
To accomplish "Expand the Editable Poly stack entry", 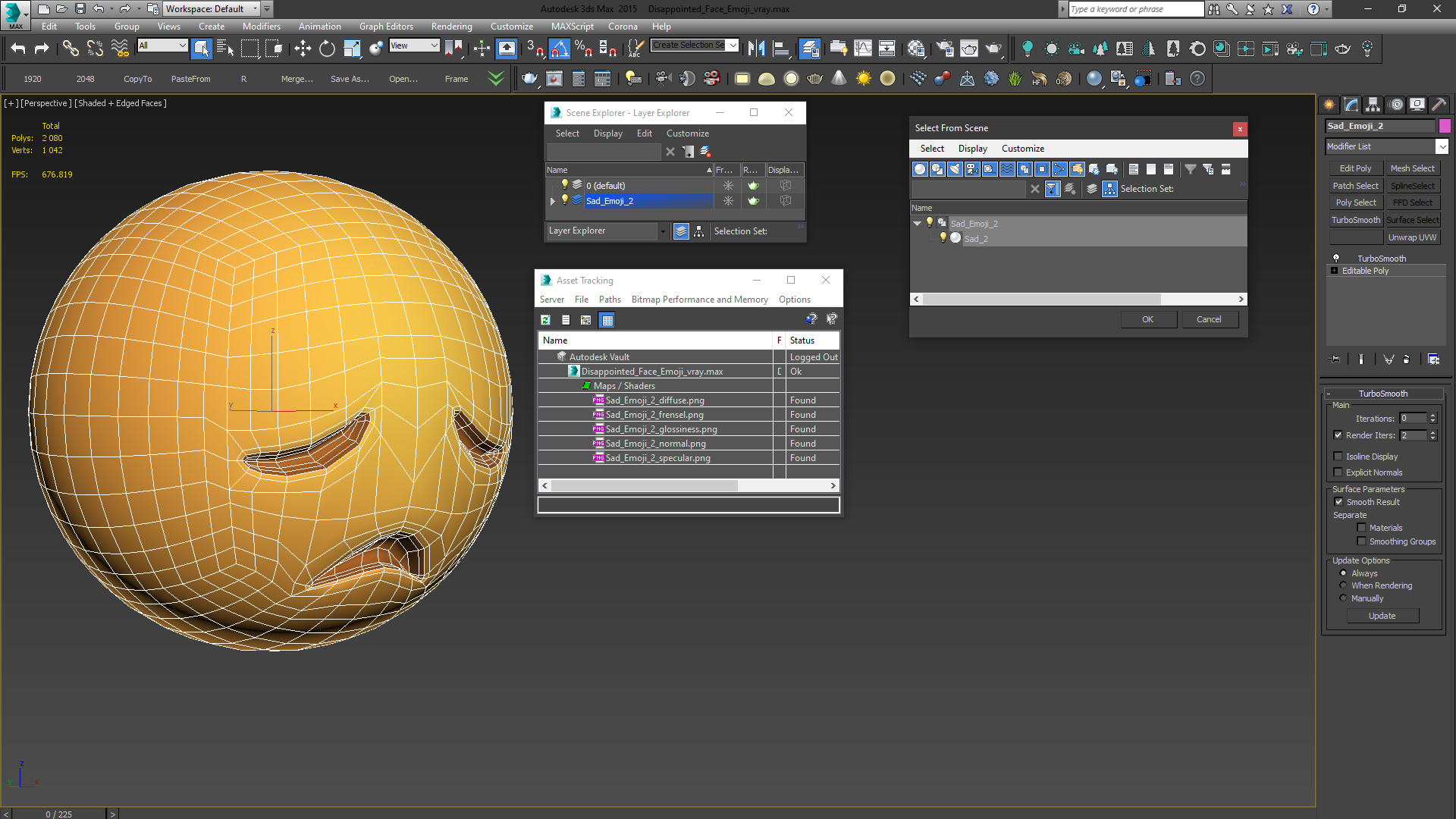I will [1334, 270].
